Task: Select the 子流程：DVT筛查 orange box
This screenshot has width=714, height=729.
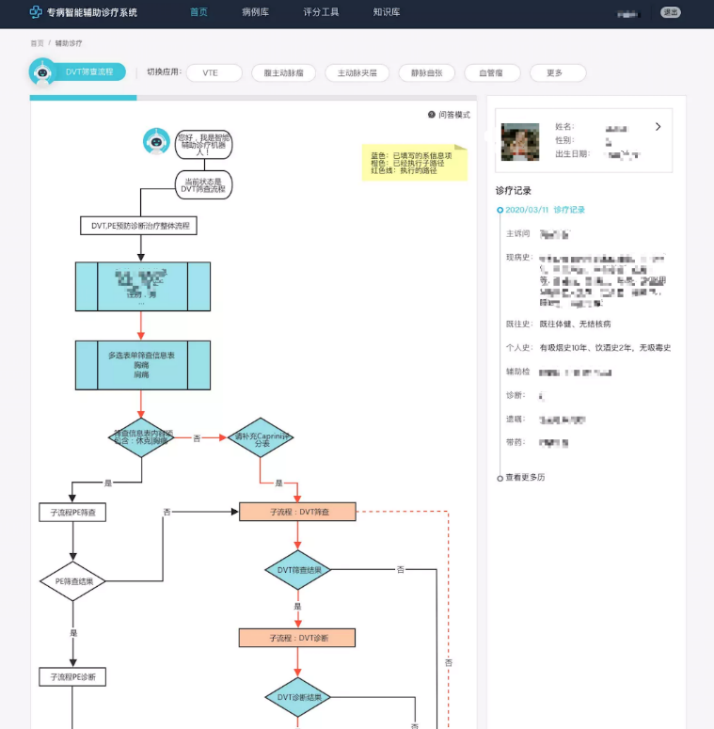Action: (x=298, y=512)
